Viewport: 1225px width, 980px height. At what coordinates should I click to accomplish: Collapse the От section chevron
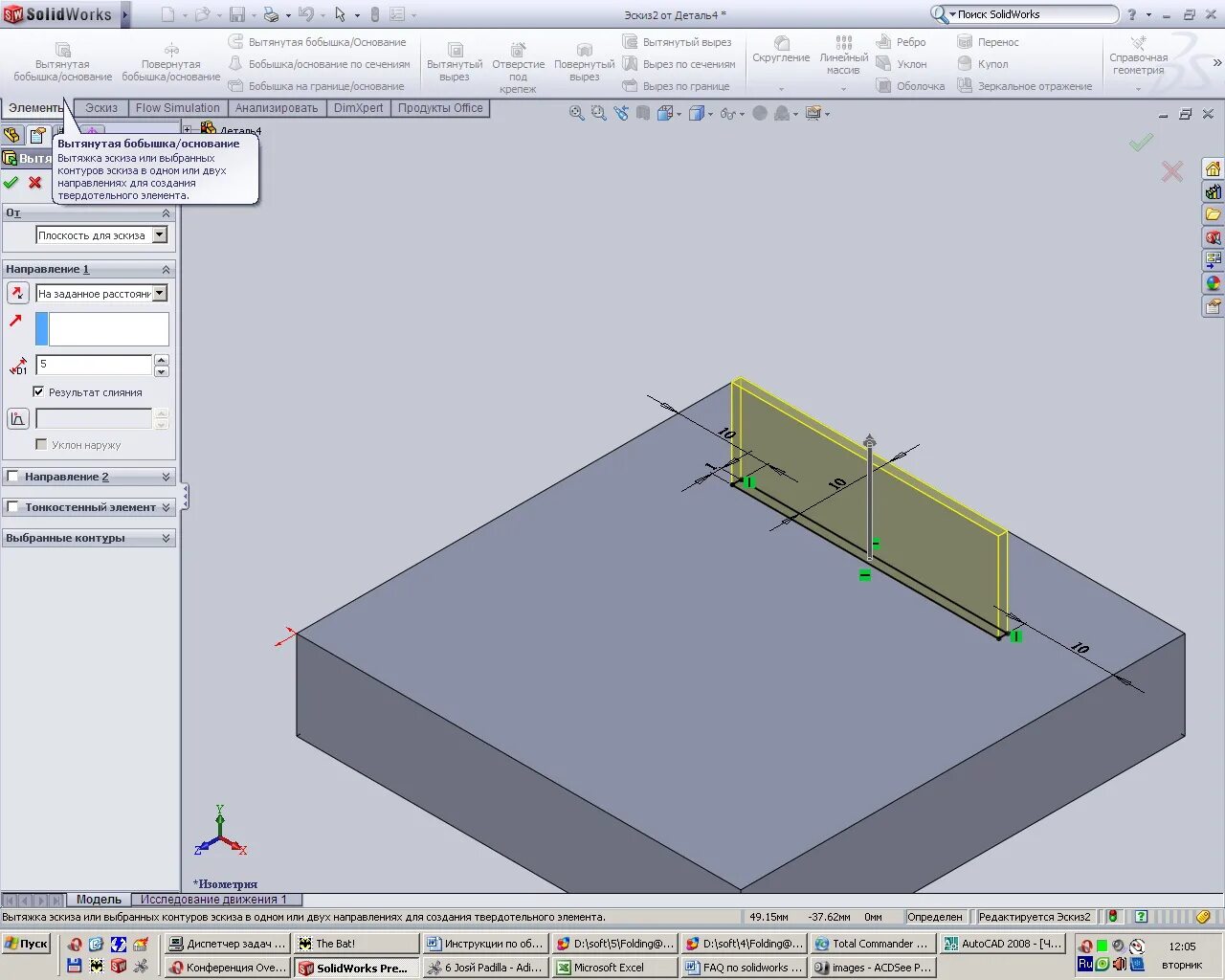pyautogui.click(x=166, y=213)
